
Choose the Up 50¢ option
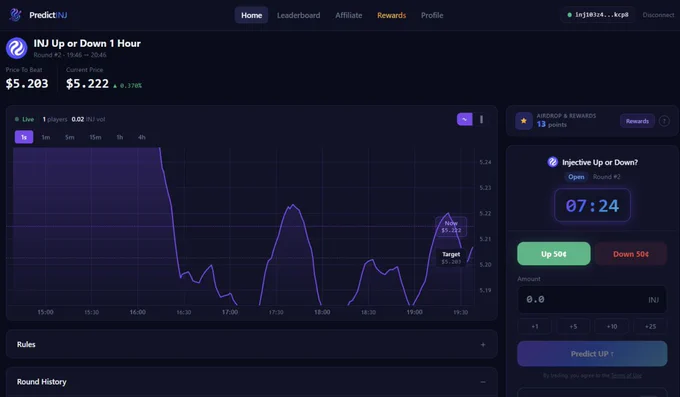pyautogui.click(x=554, y=254)
